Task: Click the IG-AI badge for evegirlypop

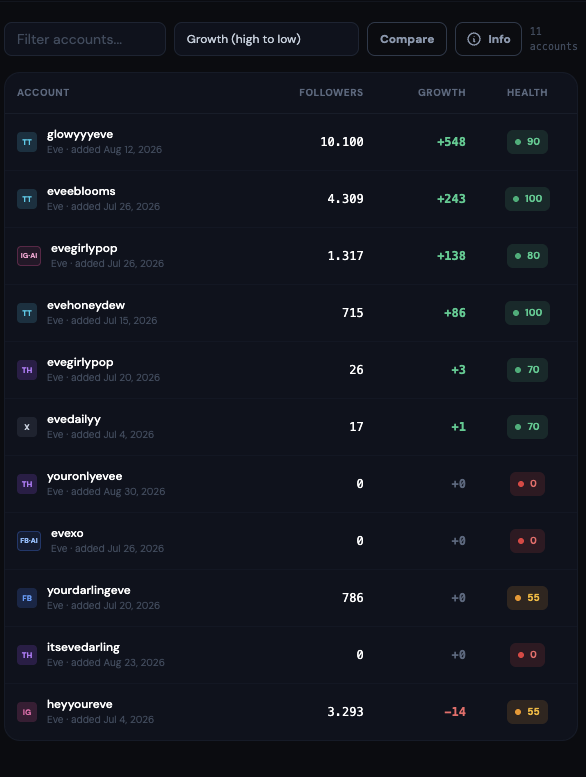Action: (29, 256)
